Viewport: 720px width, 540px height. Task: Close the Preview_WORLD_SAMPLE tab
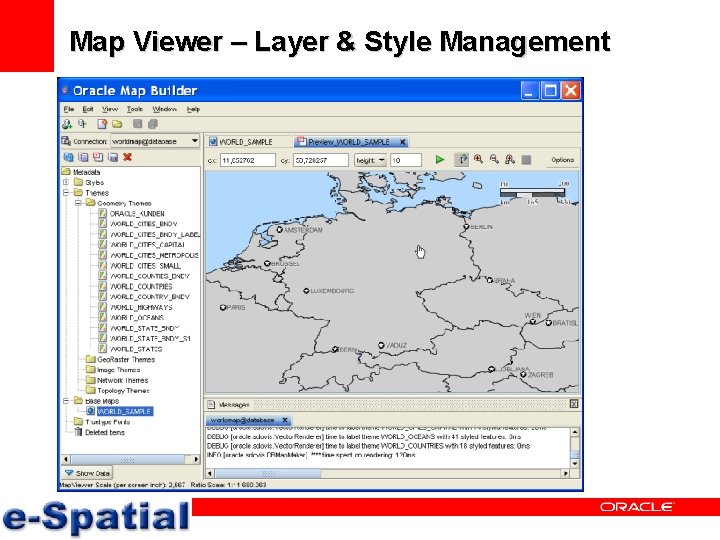pyautogui.click(x=403, y=142)
